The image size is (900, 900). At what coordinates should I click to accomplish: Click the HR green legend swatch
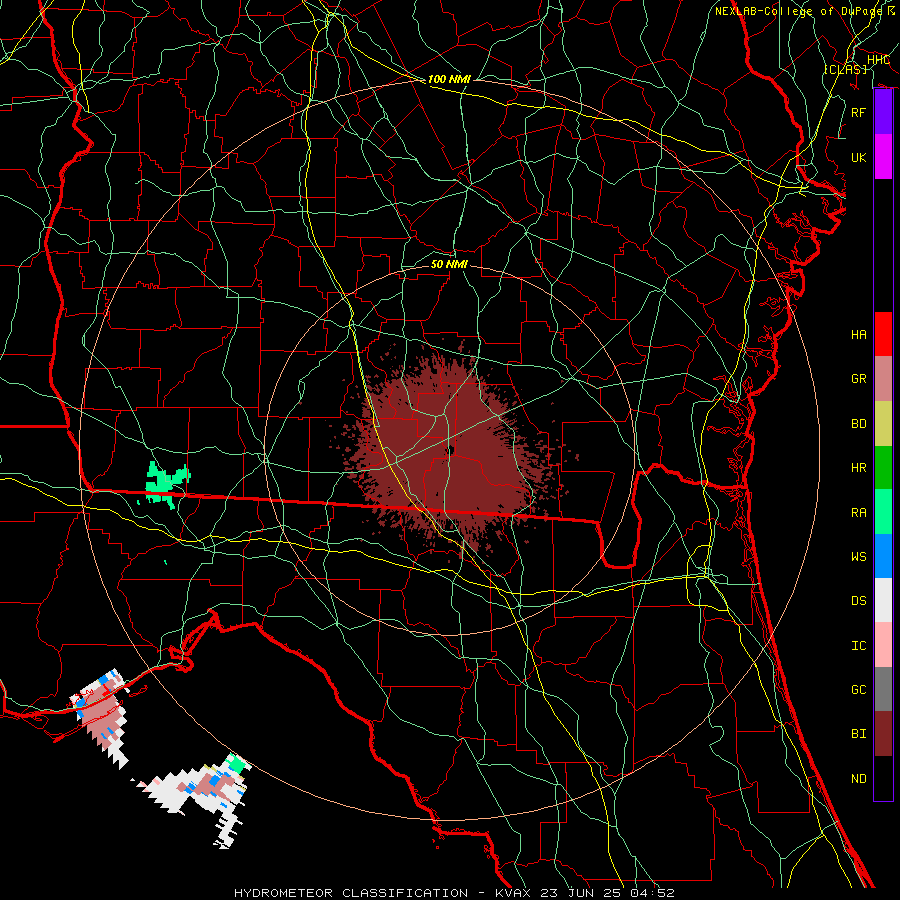point(883,468)
